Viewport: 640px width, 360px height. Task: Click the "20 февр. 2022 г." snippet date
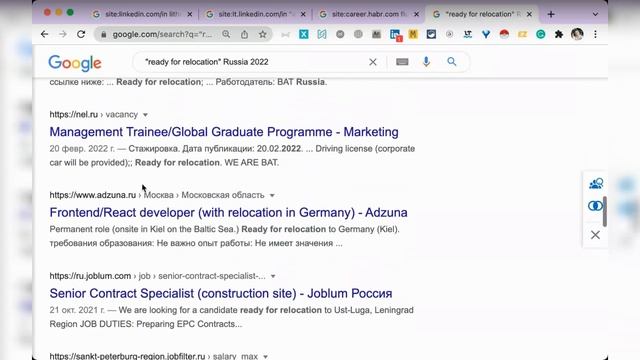82,149
